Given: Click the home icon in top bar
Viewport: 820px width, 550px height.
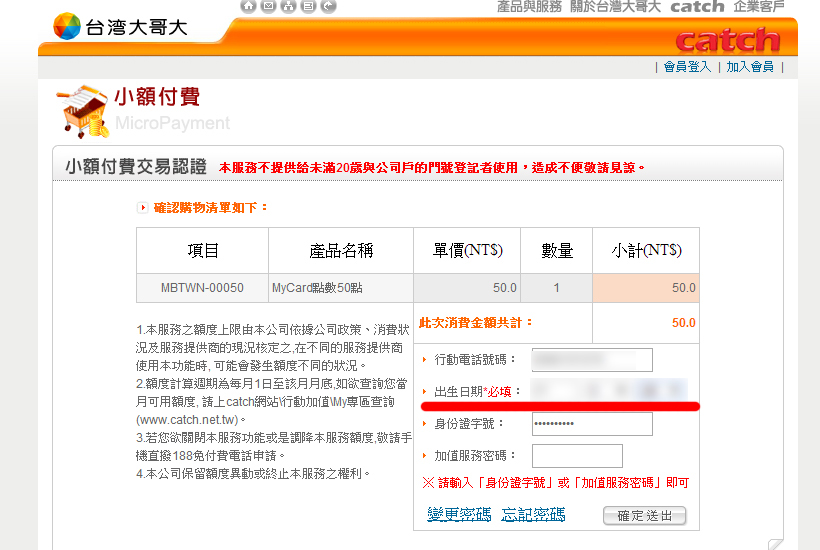Looking at the screenshot, I should [249, 6].
